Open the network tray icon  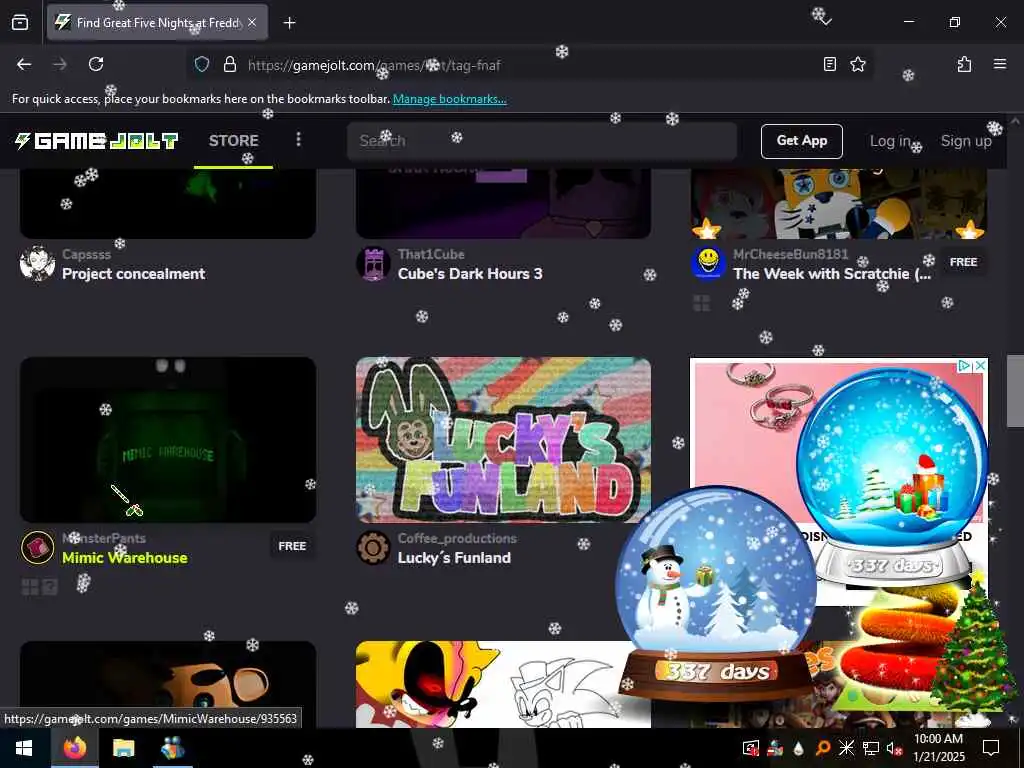(x=870, y=748)
